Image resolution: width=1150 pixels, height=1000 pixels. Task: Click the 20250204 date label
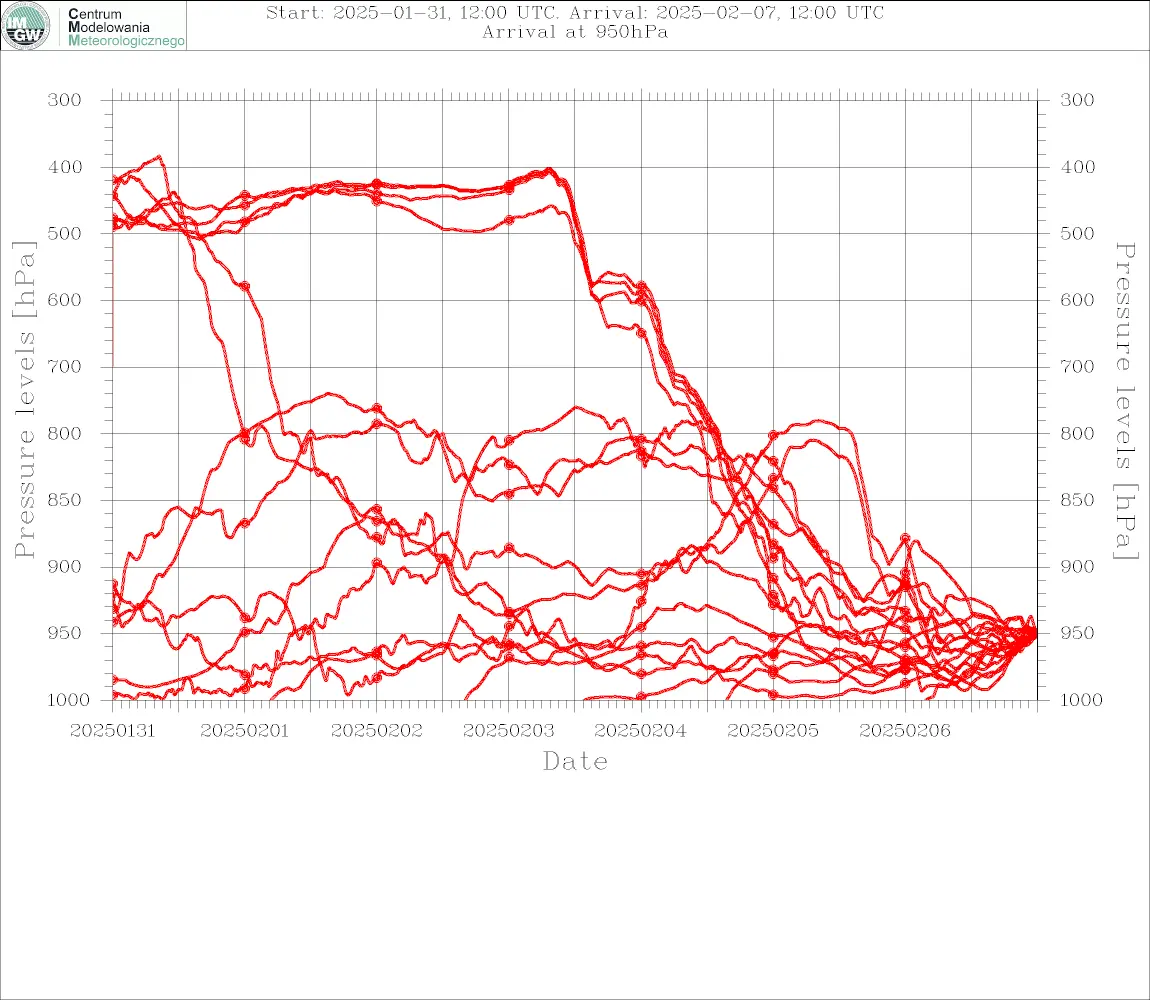[x=641, y=731]
